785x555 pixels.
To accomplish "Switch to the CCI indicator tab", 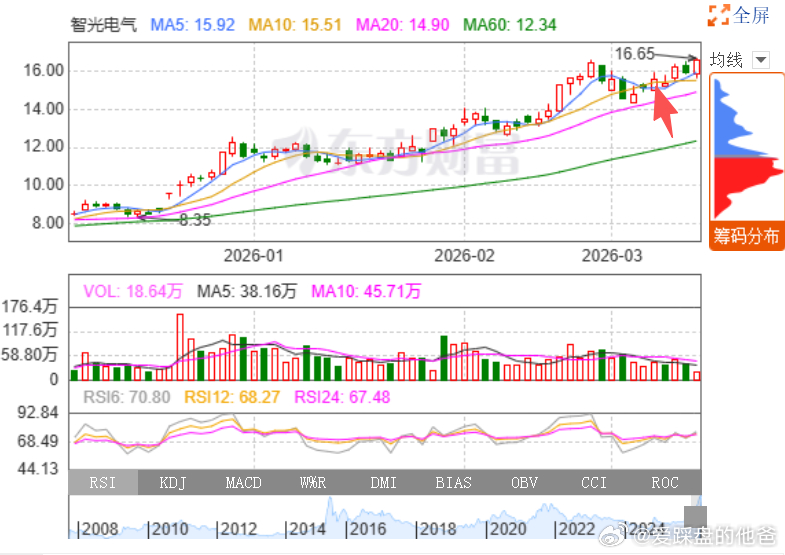I will (x=594, y=482).
